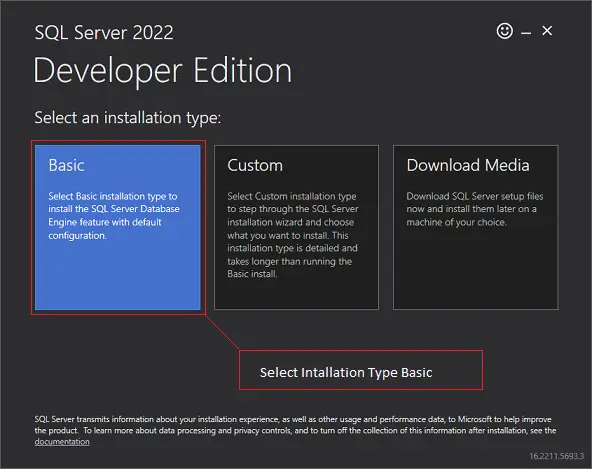Screen dimensions: 592x469
Task: Open the documentation link
Action: [x=62, y=441]
